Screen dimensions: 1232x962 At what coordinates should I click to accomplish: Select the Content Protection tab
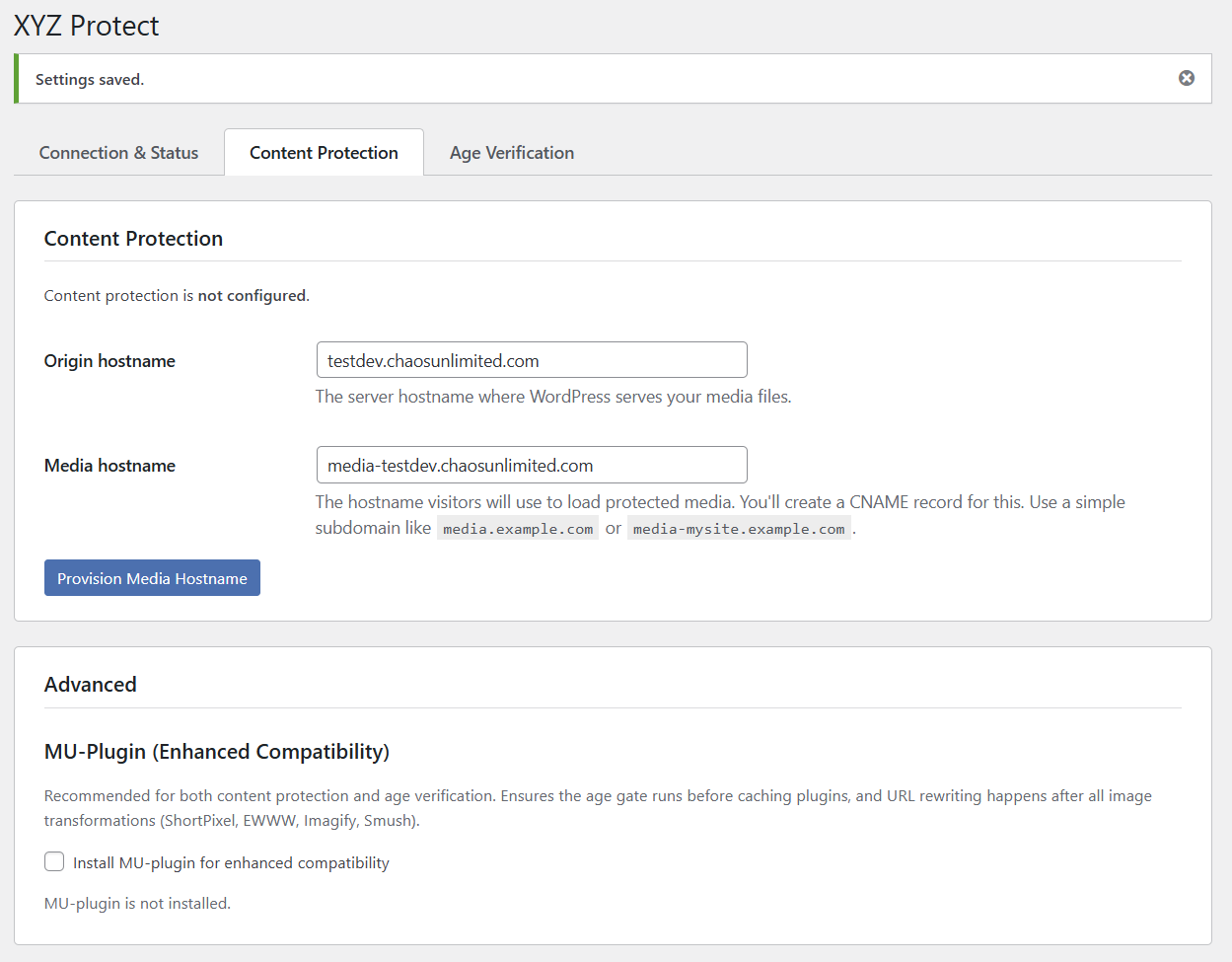point(324,152)
